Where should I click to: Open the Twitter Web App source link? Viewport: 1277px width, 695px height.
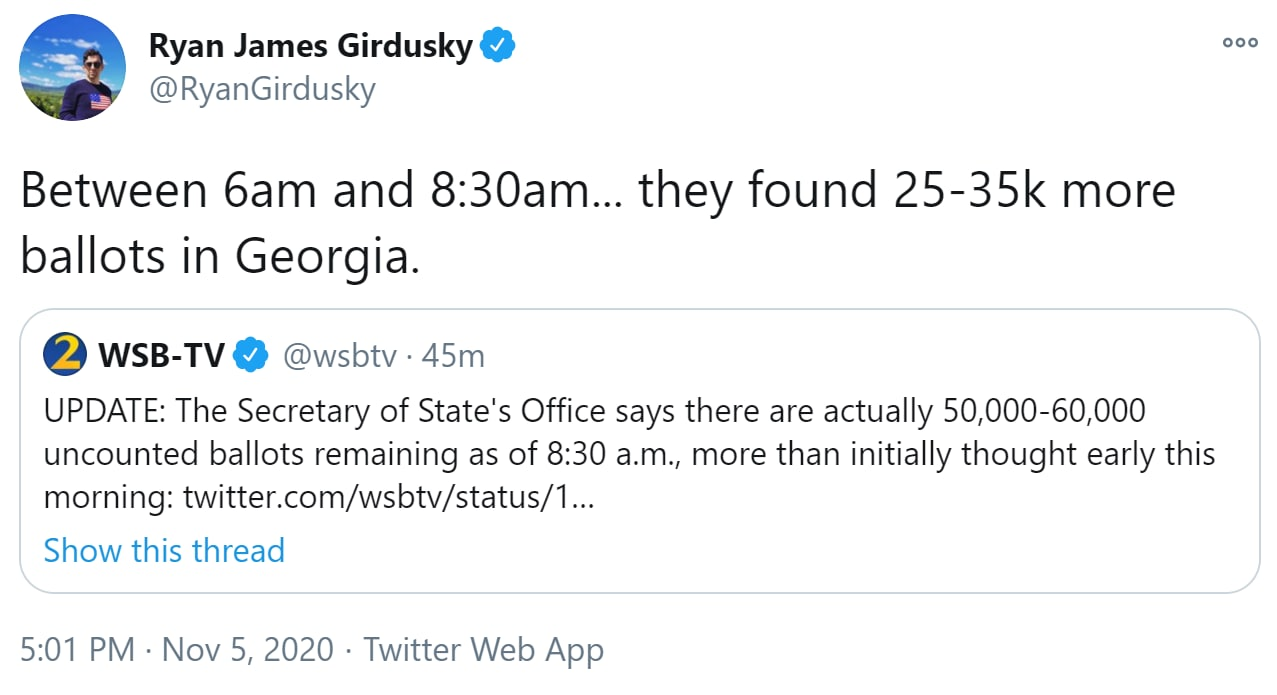[483, 650]
